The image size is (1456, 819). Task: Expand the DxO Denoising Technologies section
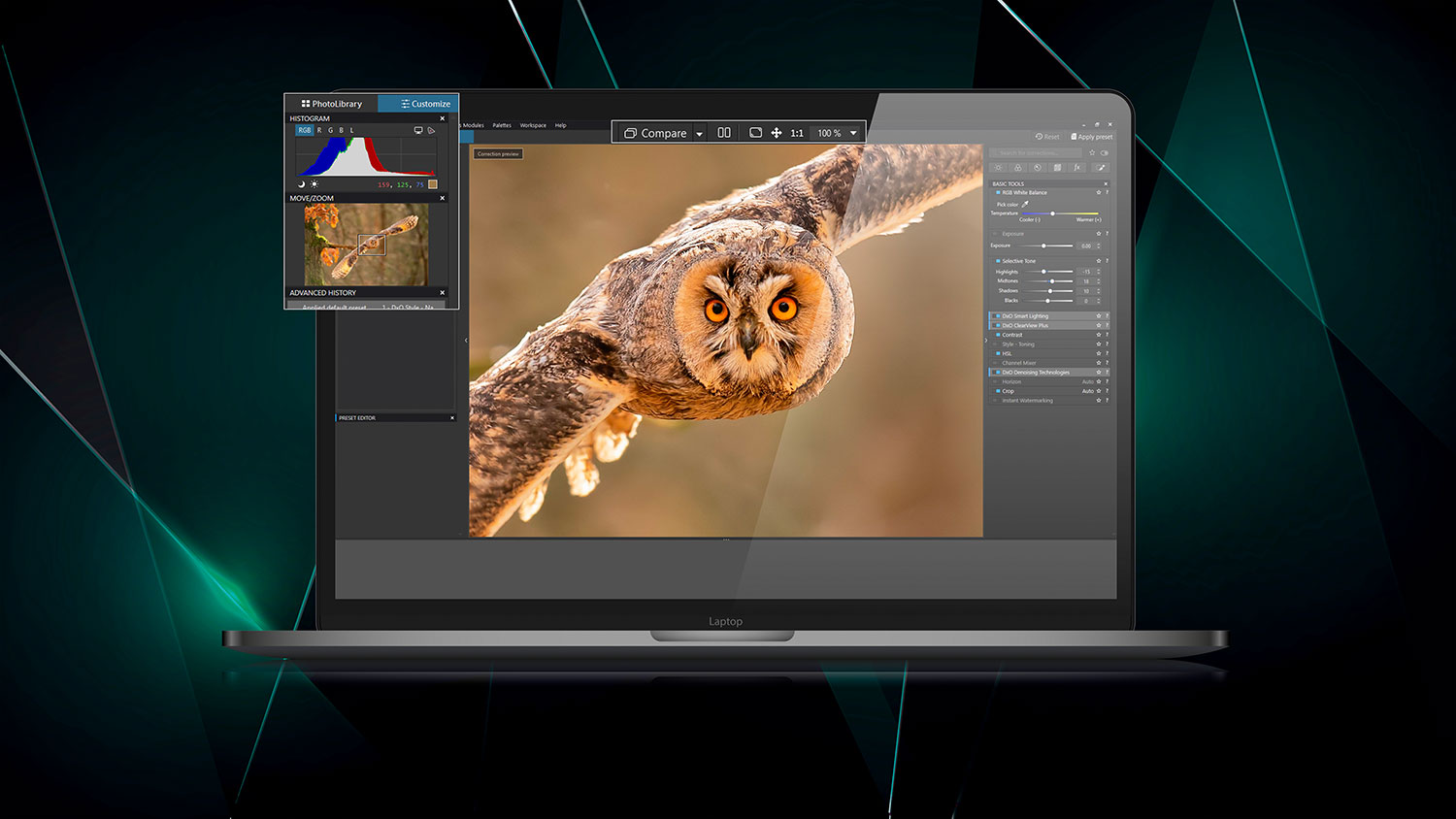point(1048,372)
